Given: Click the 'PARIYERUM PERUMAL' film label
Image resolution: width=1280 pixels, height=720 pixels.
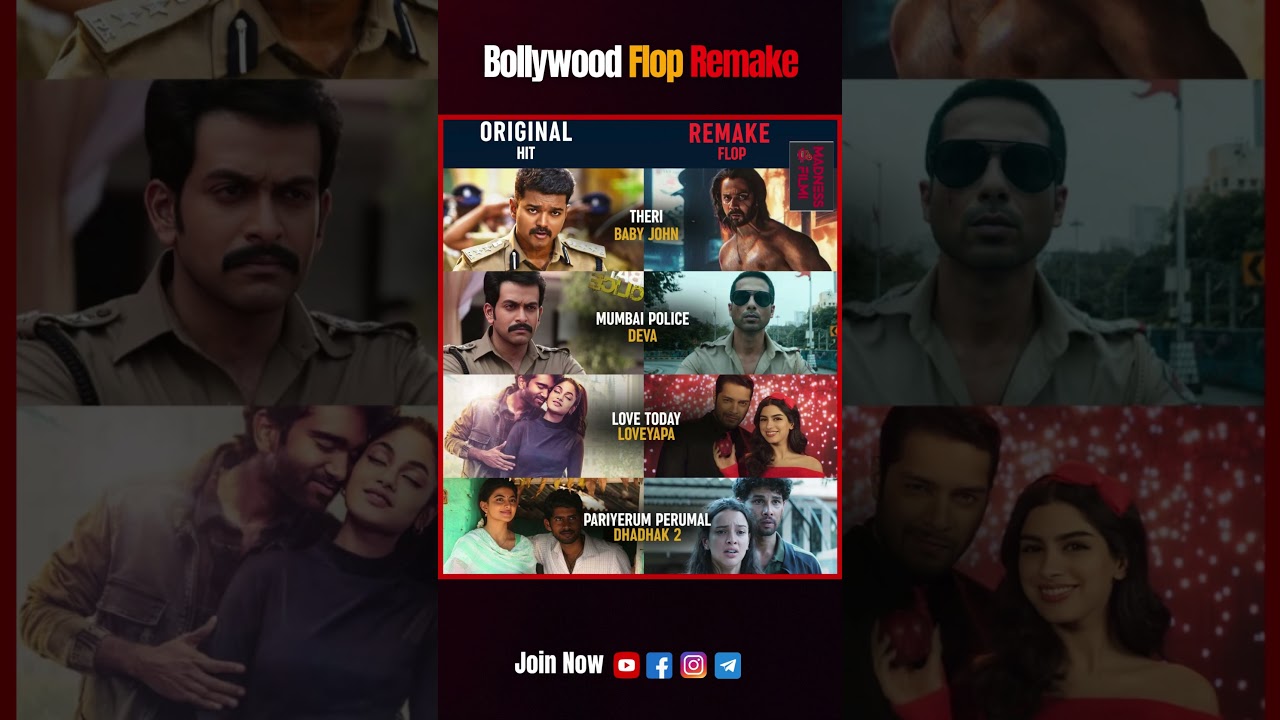Looking at the screenshot, I should coord(647,520).
